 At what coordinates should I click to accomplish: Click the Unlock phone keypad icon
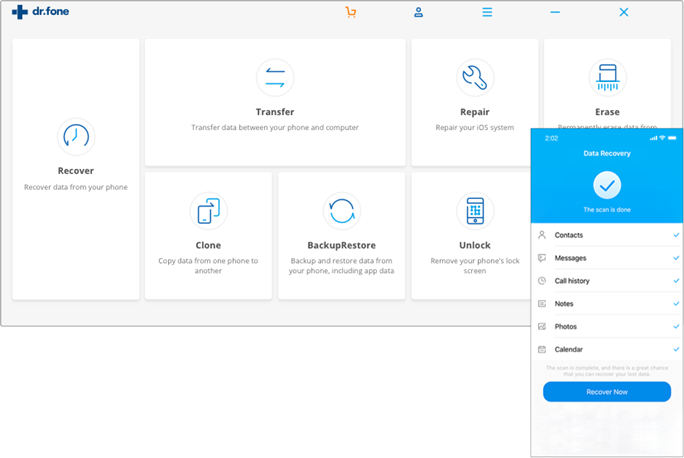coord(475,211)
